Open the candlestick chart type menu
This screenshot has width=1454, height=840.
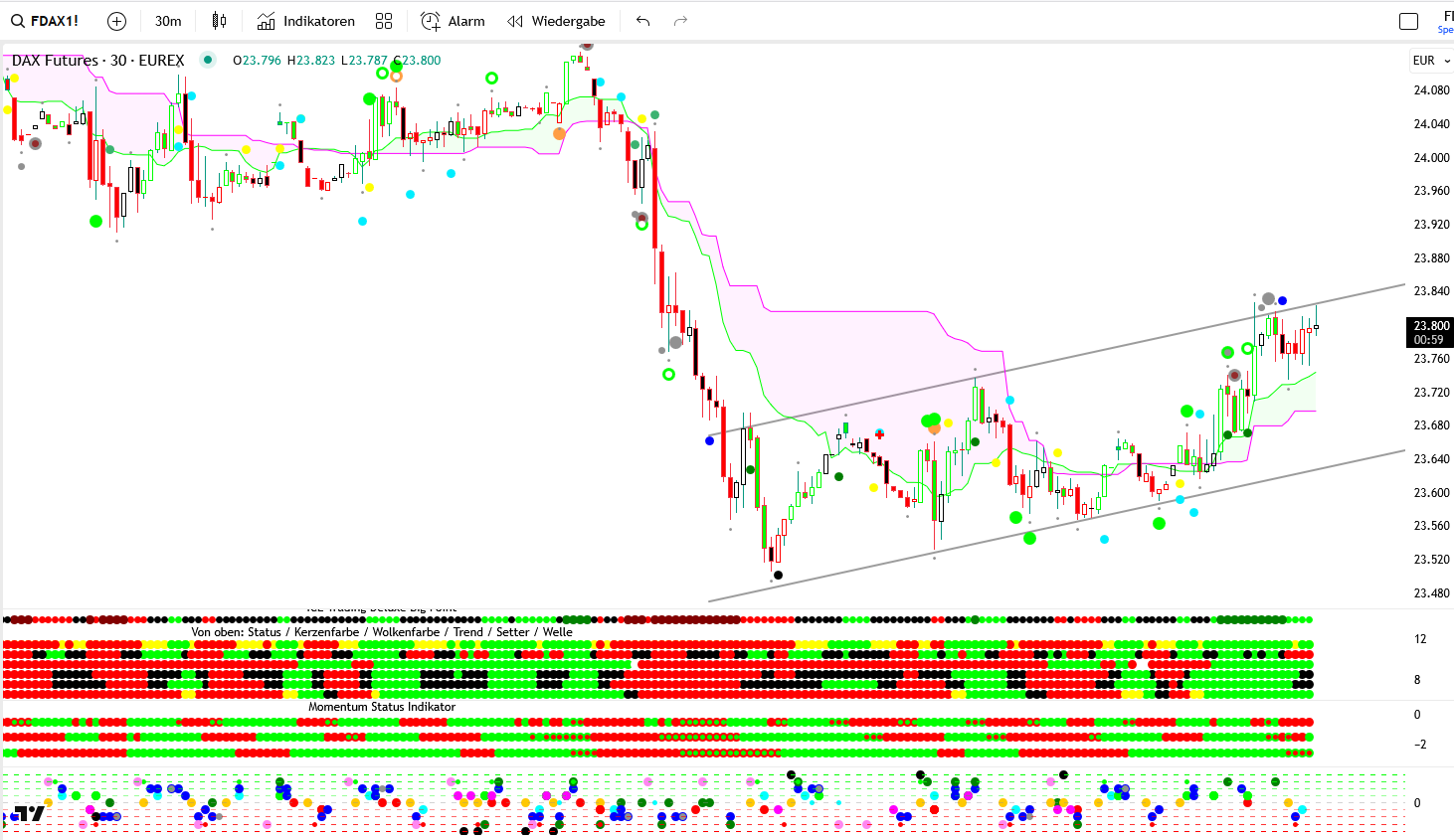click(220, 21)
